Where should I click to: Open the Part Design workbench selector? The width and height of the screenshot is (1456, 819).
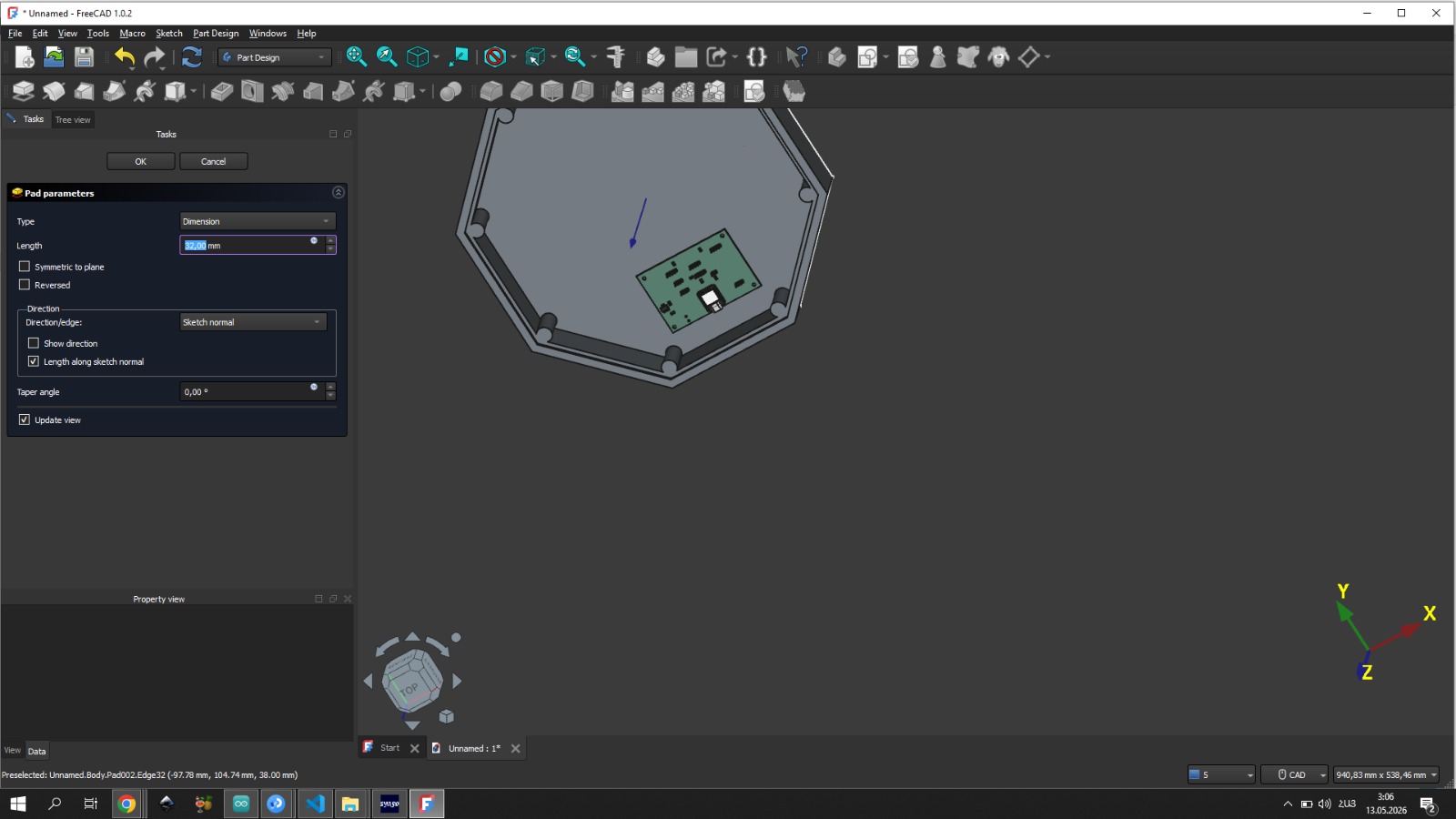pos(274,57)
